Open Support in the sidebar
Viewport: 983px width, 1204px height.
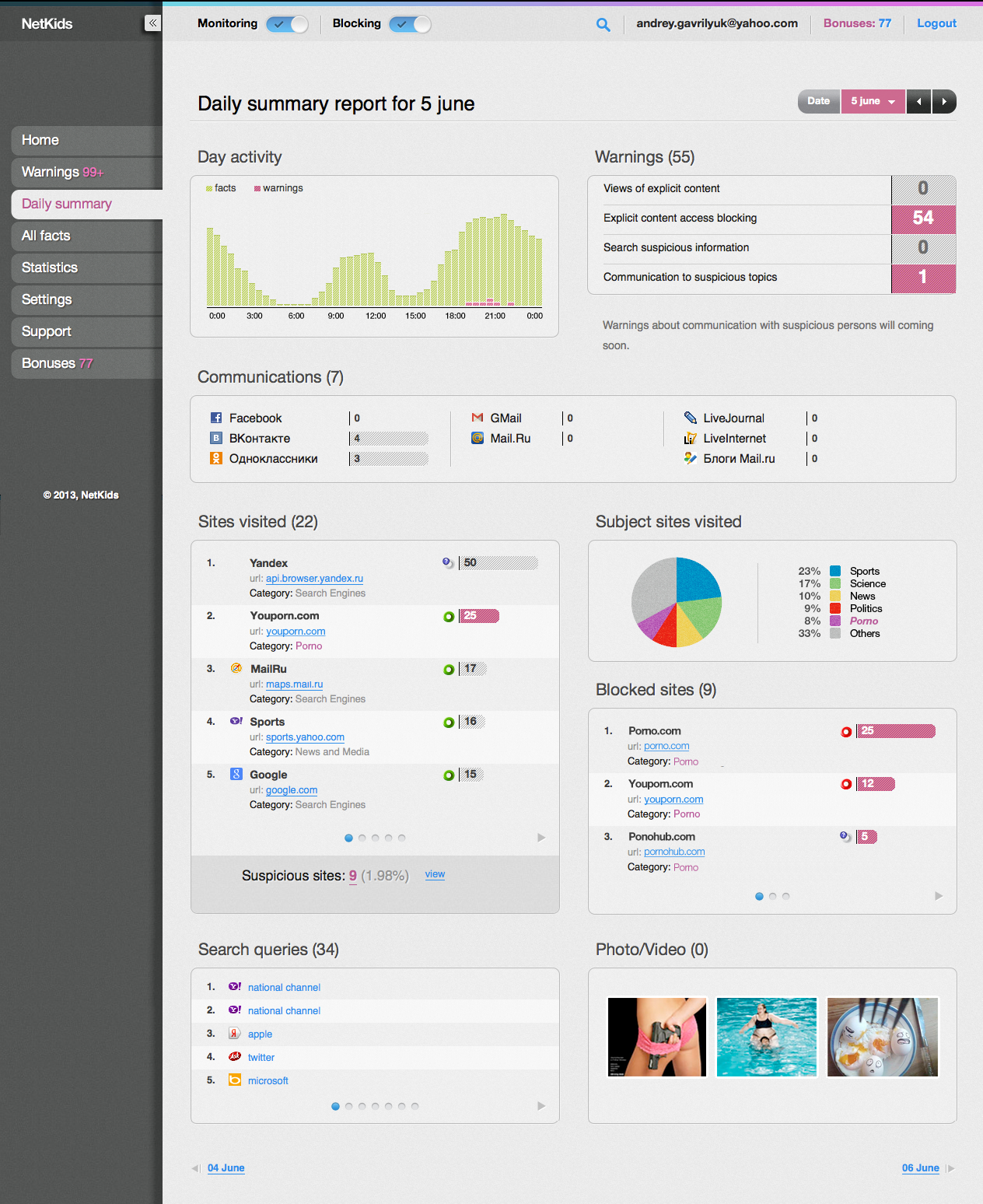click(x=87, y=331)
